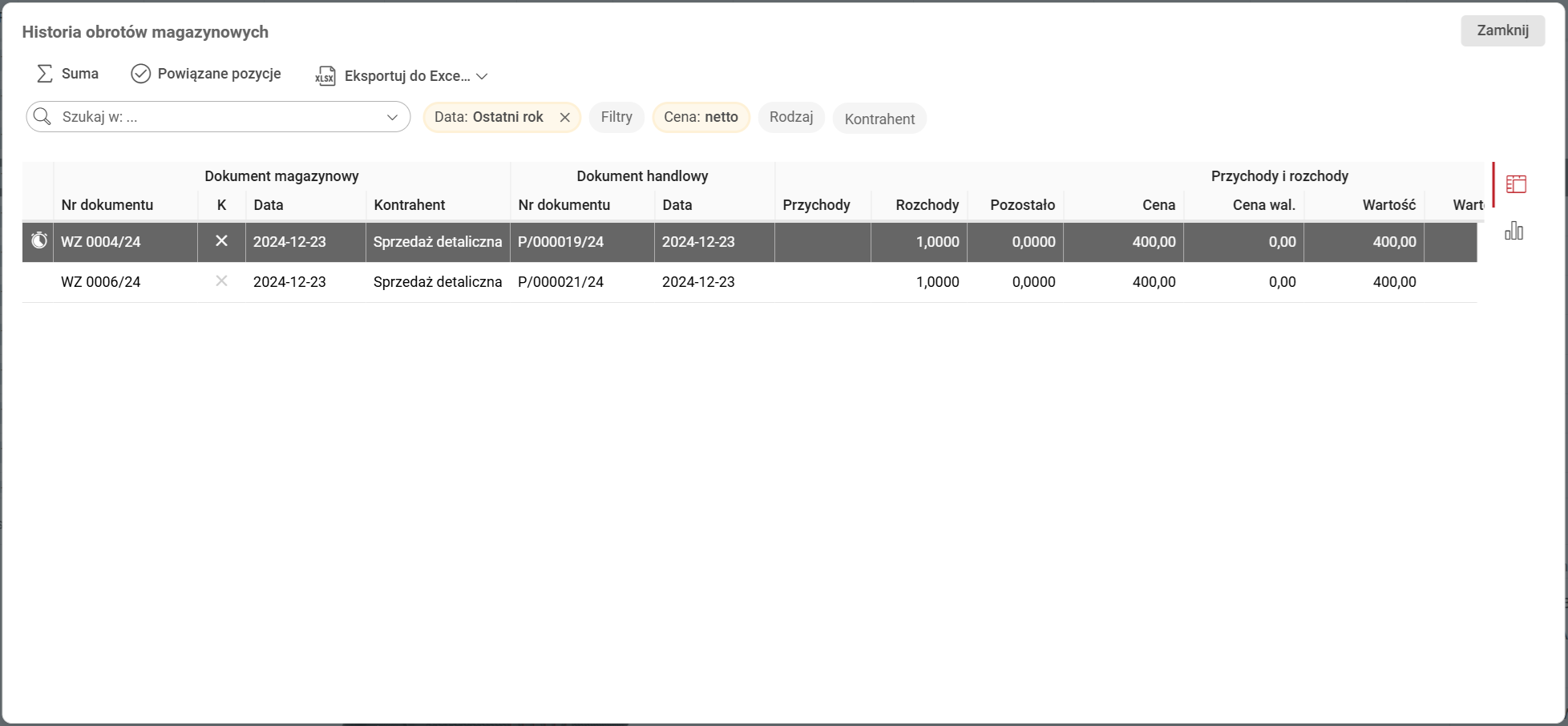Click the Powiązane pozycje checkmark icon
Viewport: 1568px width, 726px height.
pyautogui.click(x=140, y=74)
